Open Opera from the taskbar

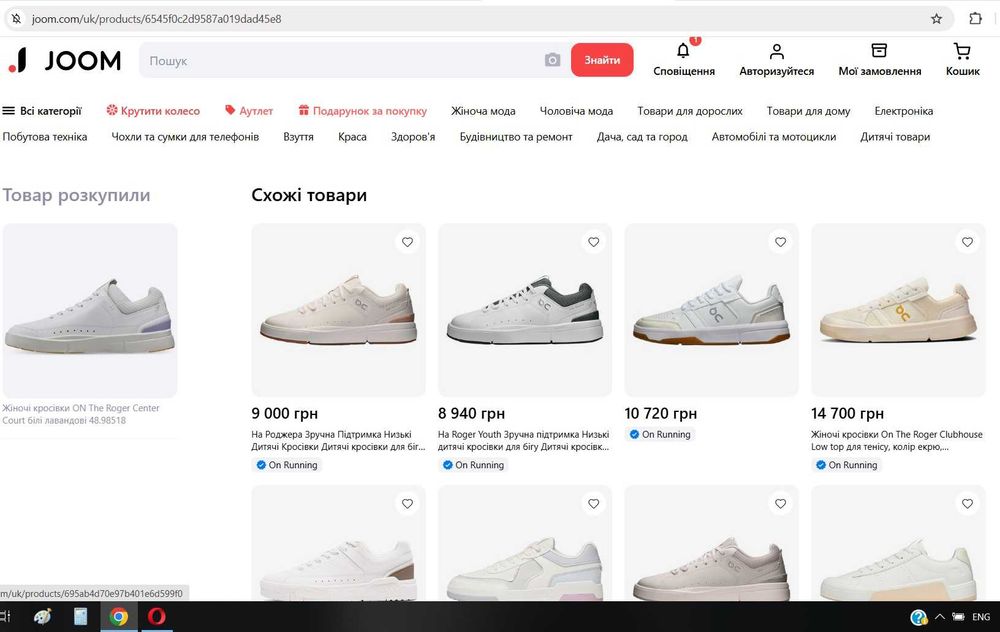tap(156, 617)
